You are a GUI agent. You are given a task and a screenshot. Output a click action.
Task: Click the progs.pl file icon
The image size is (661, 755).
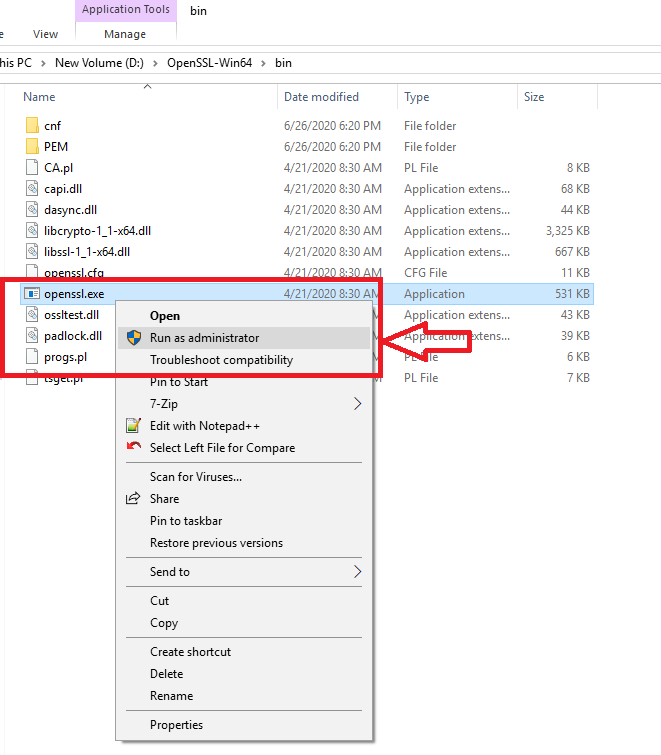point(32,356)
